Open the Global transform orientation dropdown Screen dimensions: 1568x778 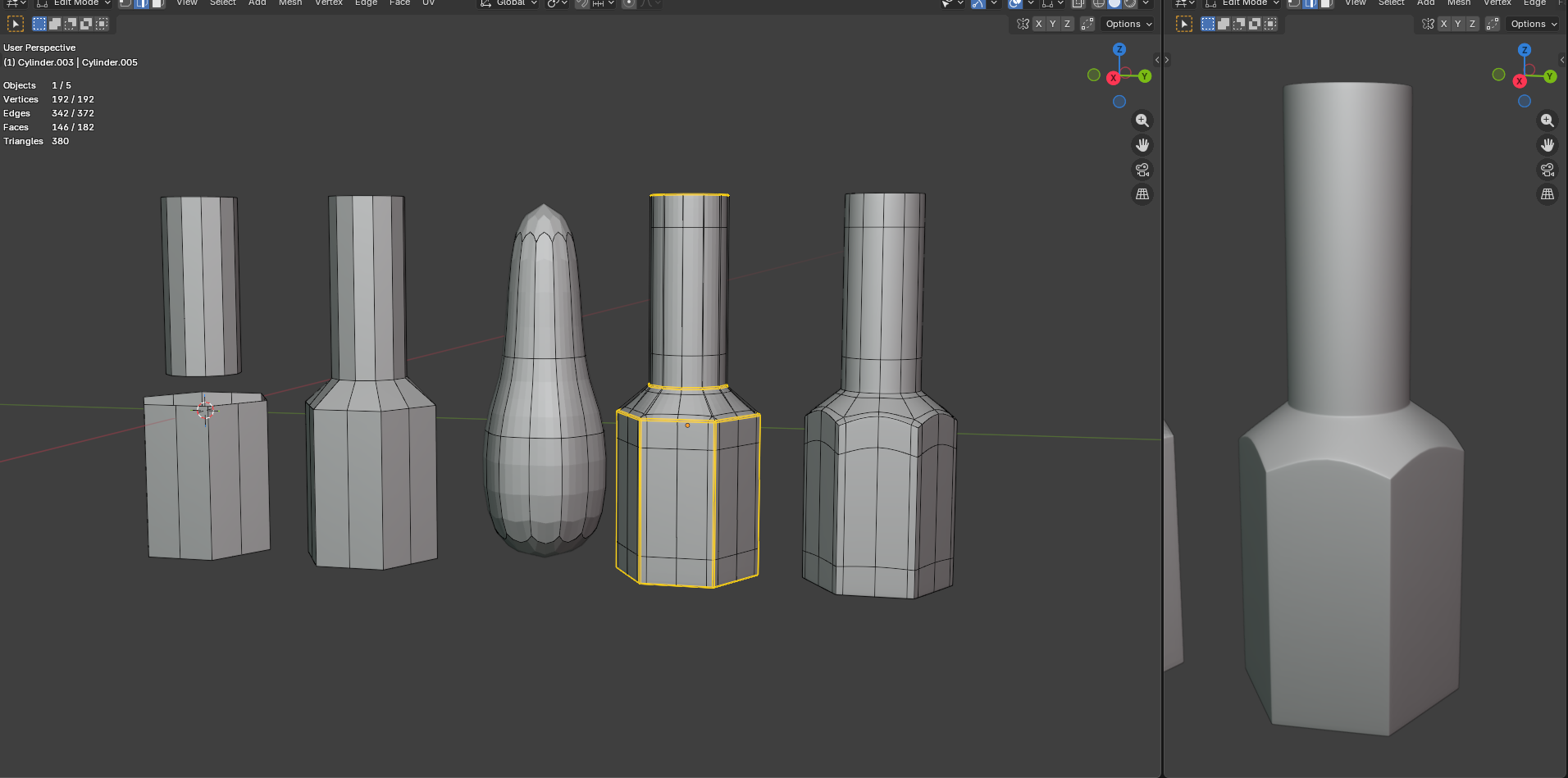click(x=509, y=3)
